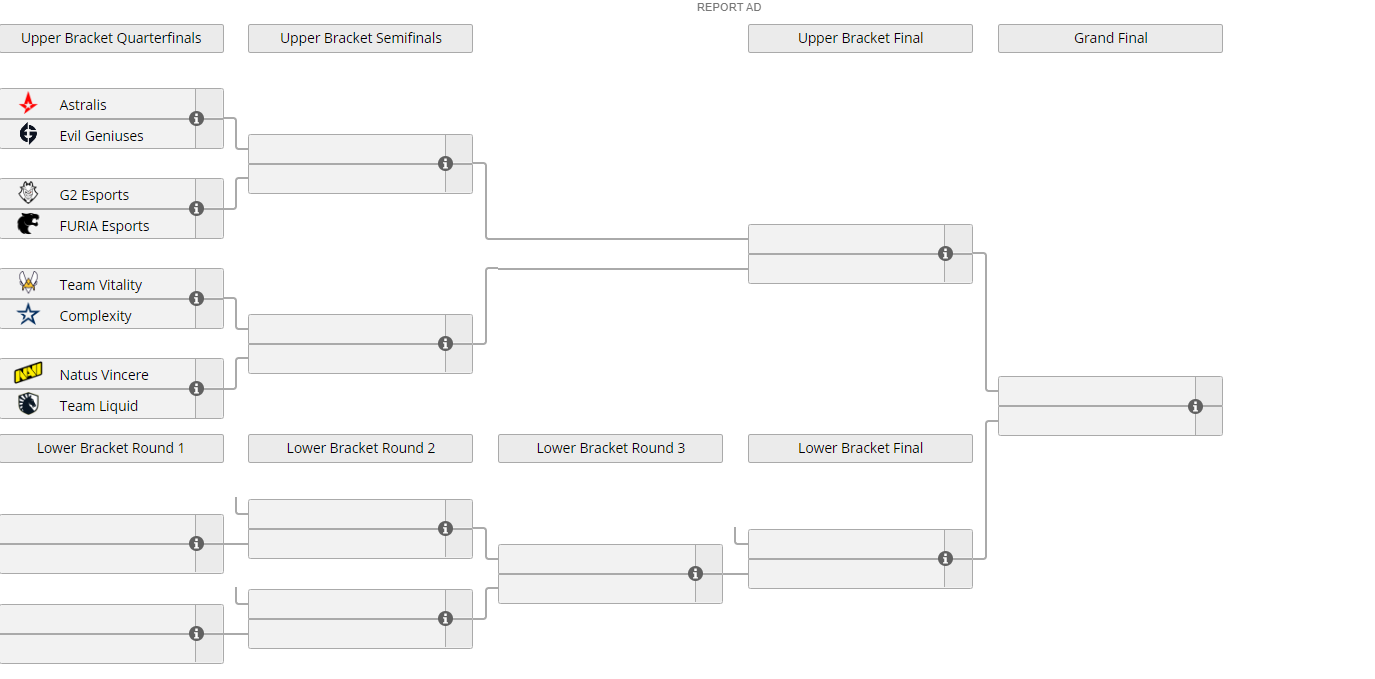Click the Team Vitality bee logo
The width and height of the screenshot is (1375, 679).
click(29, 283)
